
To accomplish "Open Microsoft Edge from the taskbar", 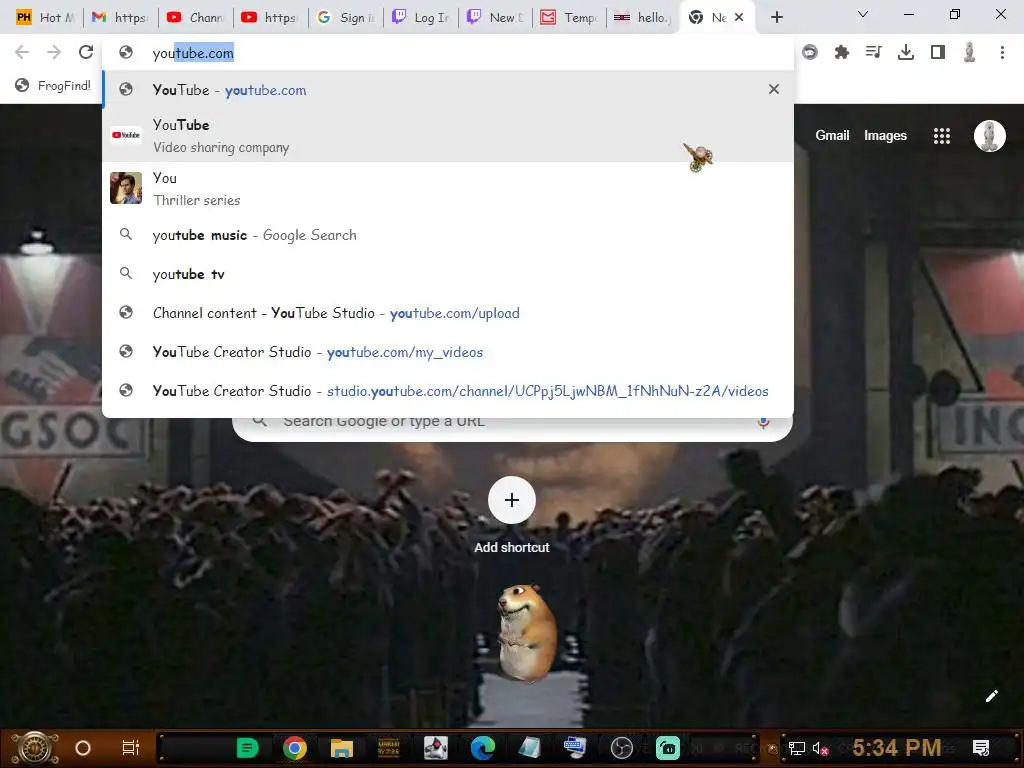I will (x=483, y=748).
